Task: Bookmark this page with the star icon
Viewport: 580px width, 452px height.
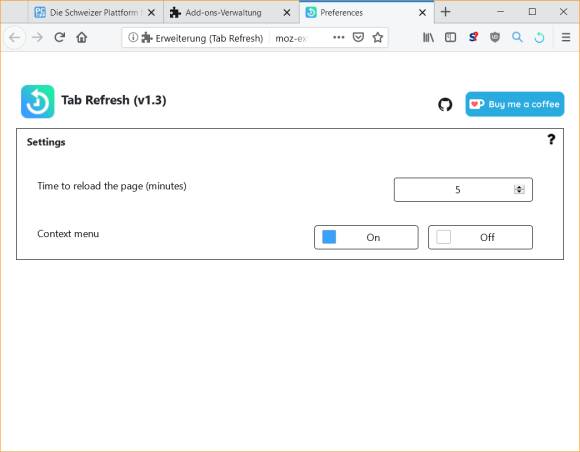Action: pyautogui.click(x=378, y=37)
